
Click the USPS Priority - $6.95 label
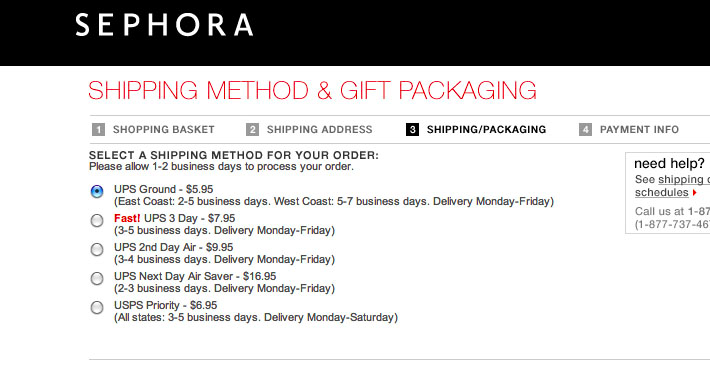click(x=165, y=305)
